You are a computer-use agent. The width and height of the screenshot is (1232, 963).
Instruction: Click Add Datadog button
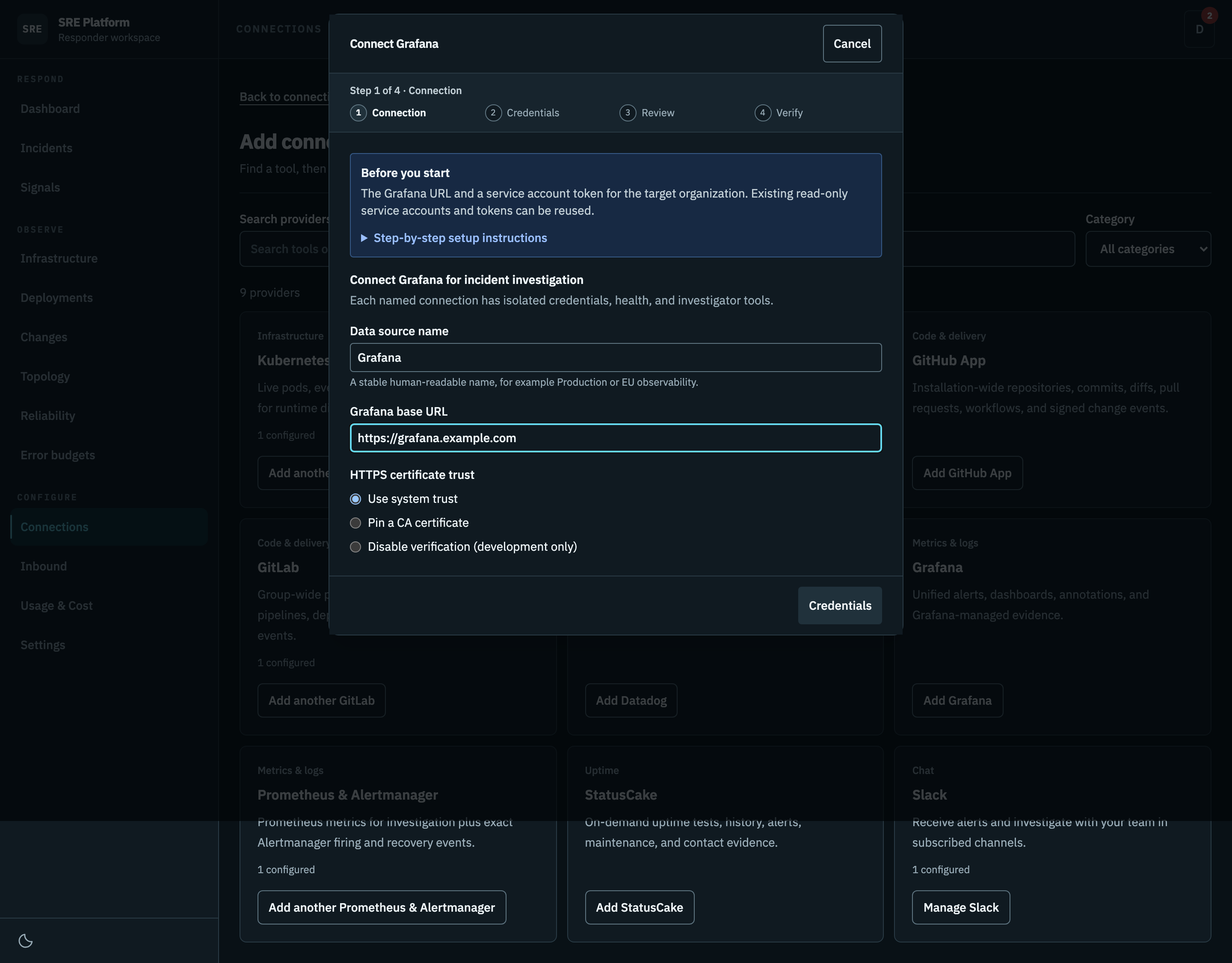pyautogui.click(x=631, y=700)
